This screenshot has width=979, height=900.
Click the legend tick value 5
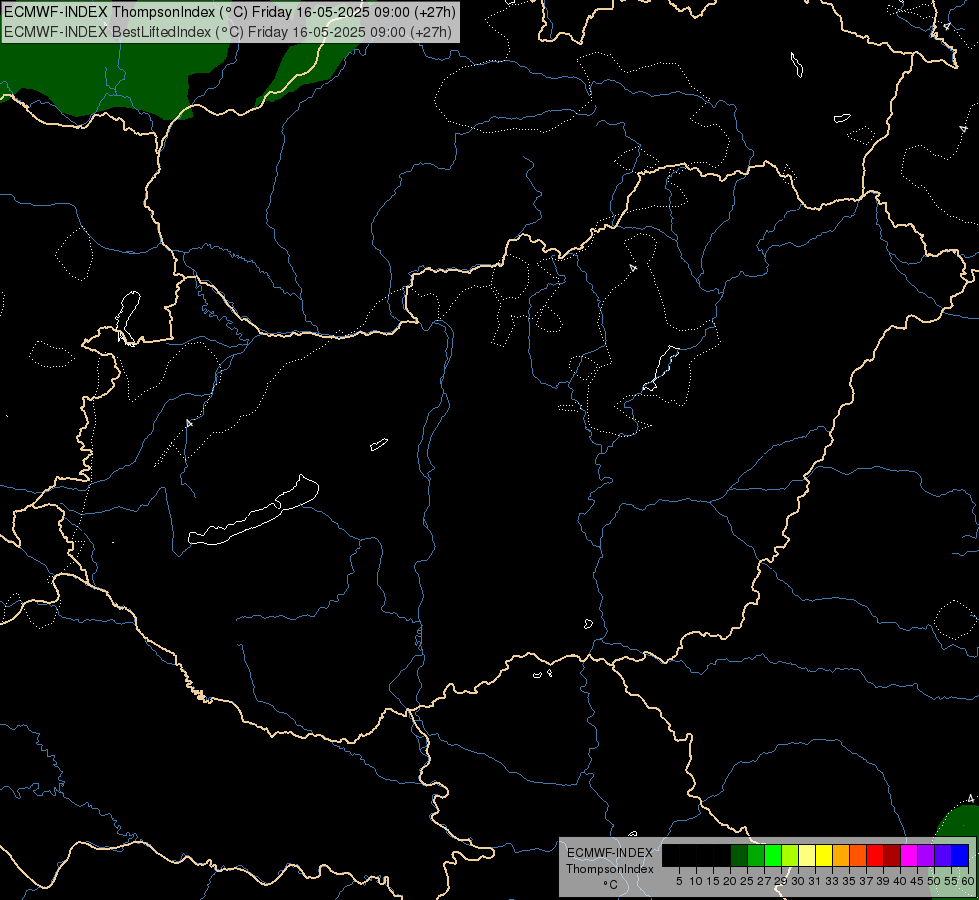679,881
